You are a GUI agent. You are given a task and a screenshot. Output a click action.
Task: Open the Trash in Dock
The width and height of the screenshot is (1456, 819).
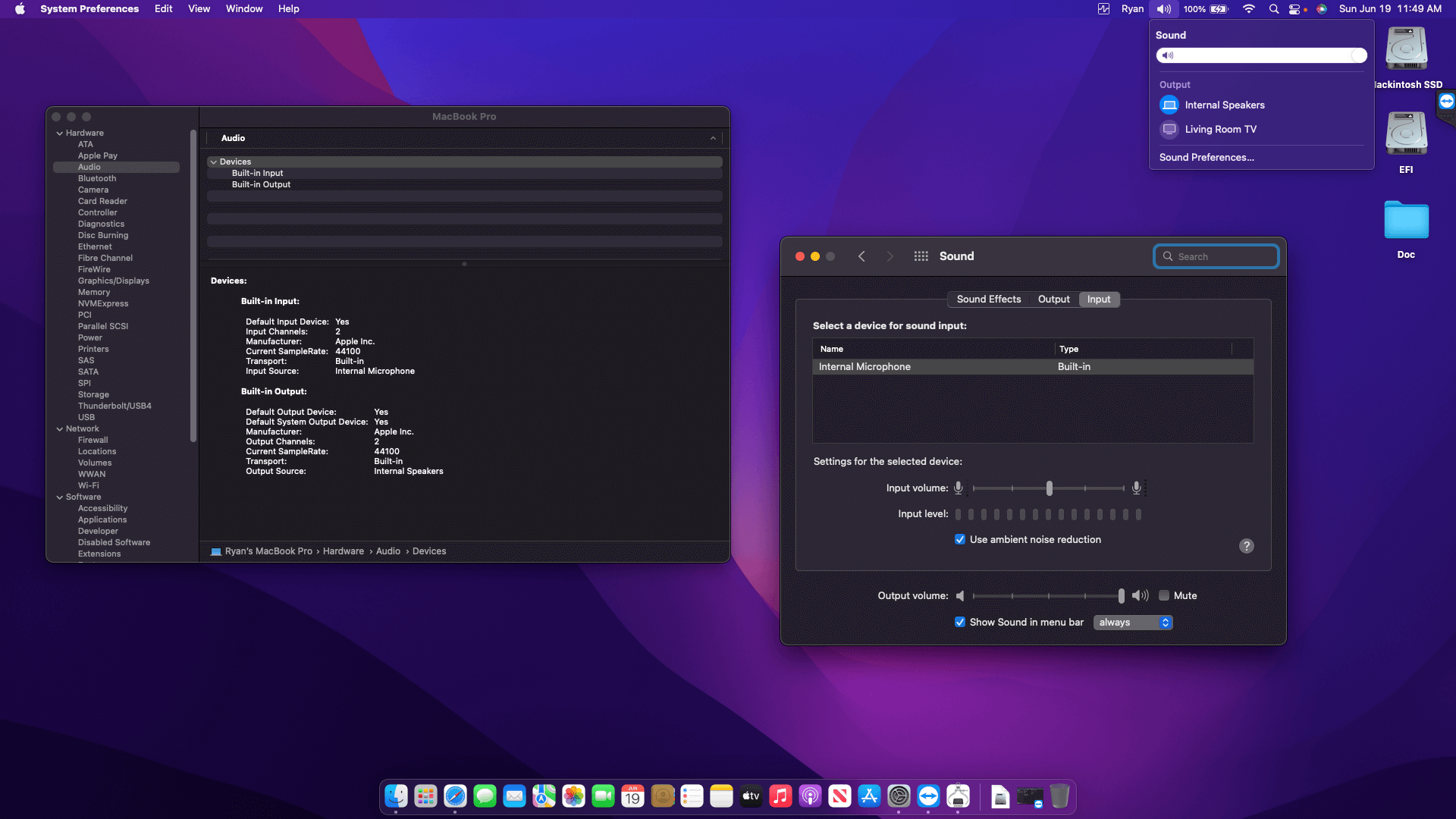[x=1059, y=796]
